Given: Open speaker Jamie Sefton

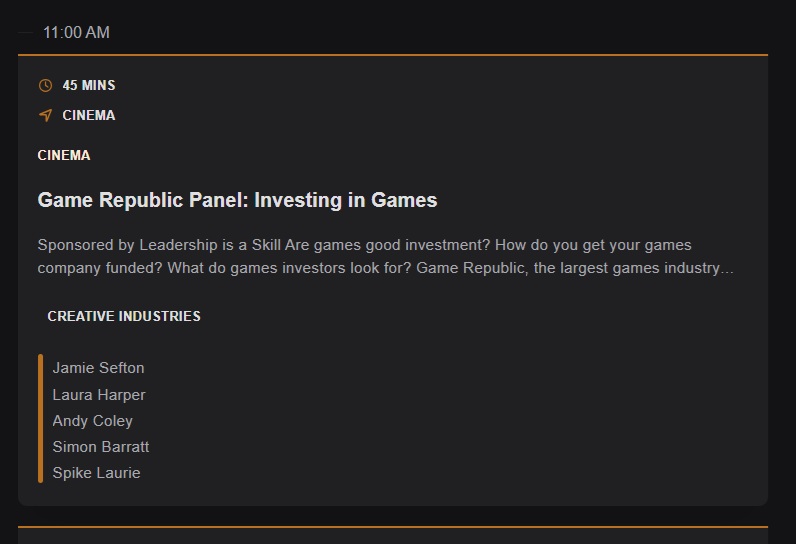Looking at the screenshot, I should tap(98, 368).
